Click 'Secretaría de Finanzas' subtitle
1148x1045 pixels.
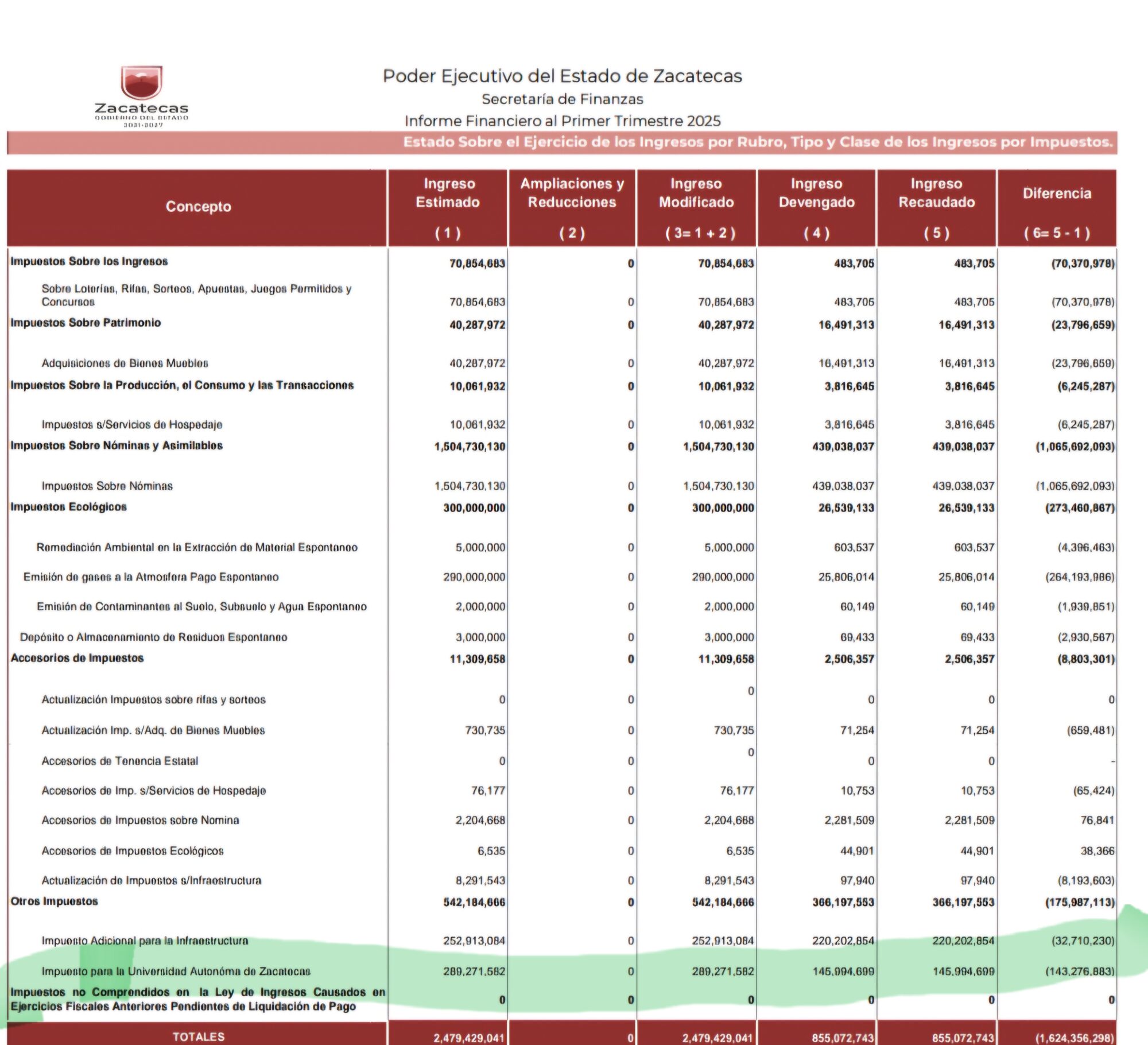point(563,99)
